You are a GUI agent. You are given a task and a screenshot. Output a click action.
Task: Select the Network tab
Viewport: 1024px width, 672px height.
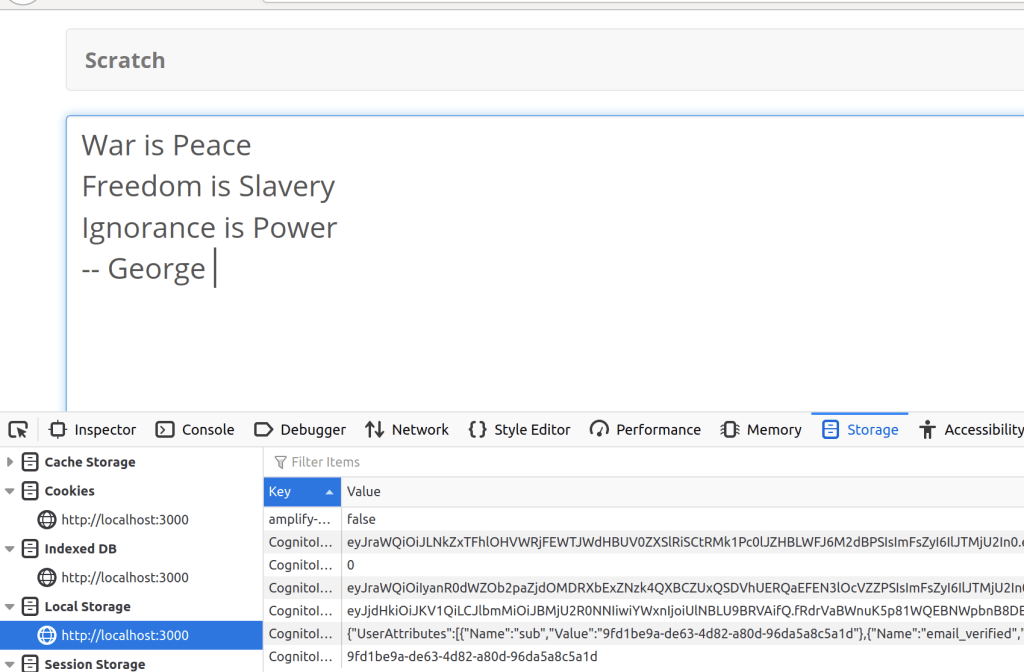click(x=407, y=430)
